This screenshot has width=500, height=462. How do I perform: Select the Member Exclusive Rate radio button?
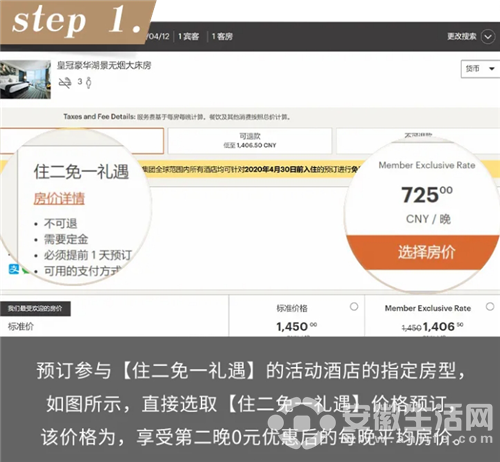490,307
